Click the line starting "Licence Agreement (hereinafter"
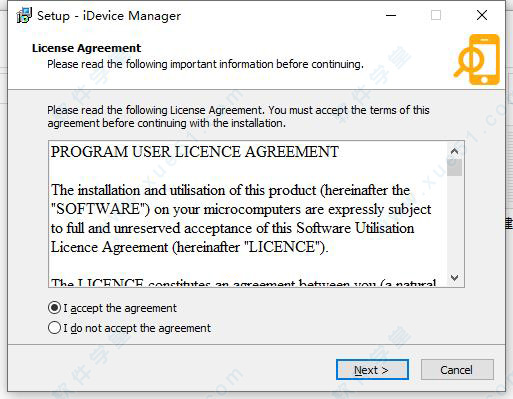513x399 pixels. click(x=190, y=247)
